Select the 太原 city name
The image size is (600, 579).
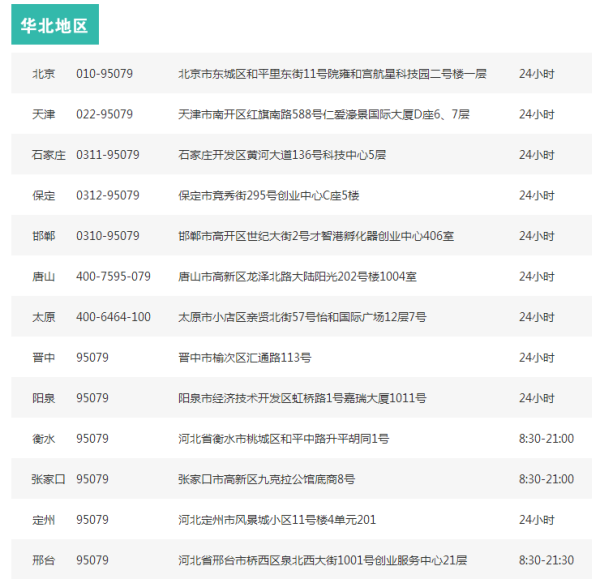[x=43, y=317]
